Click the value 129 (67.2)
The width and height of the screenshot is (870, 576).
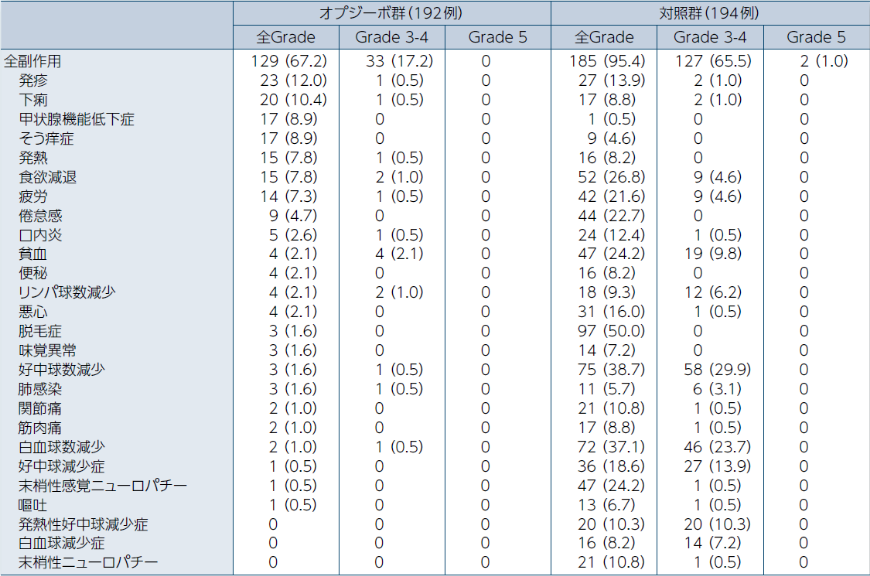coord(289,61)
